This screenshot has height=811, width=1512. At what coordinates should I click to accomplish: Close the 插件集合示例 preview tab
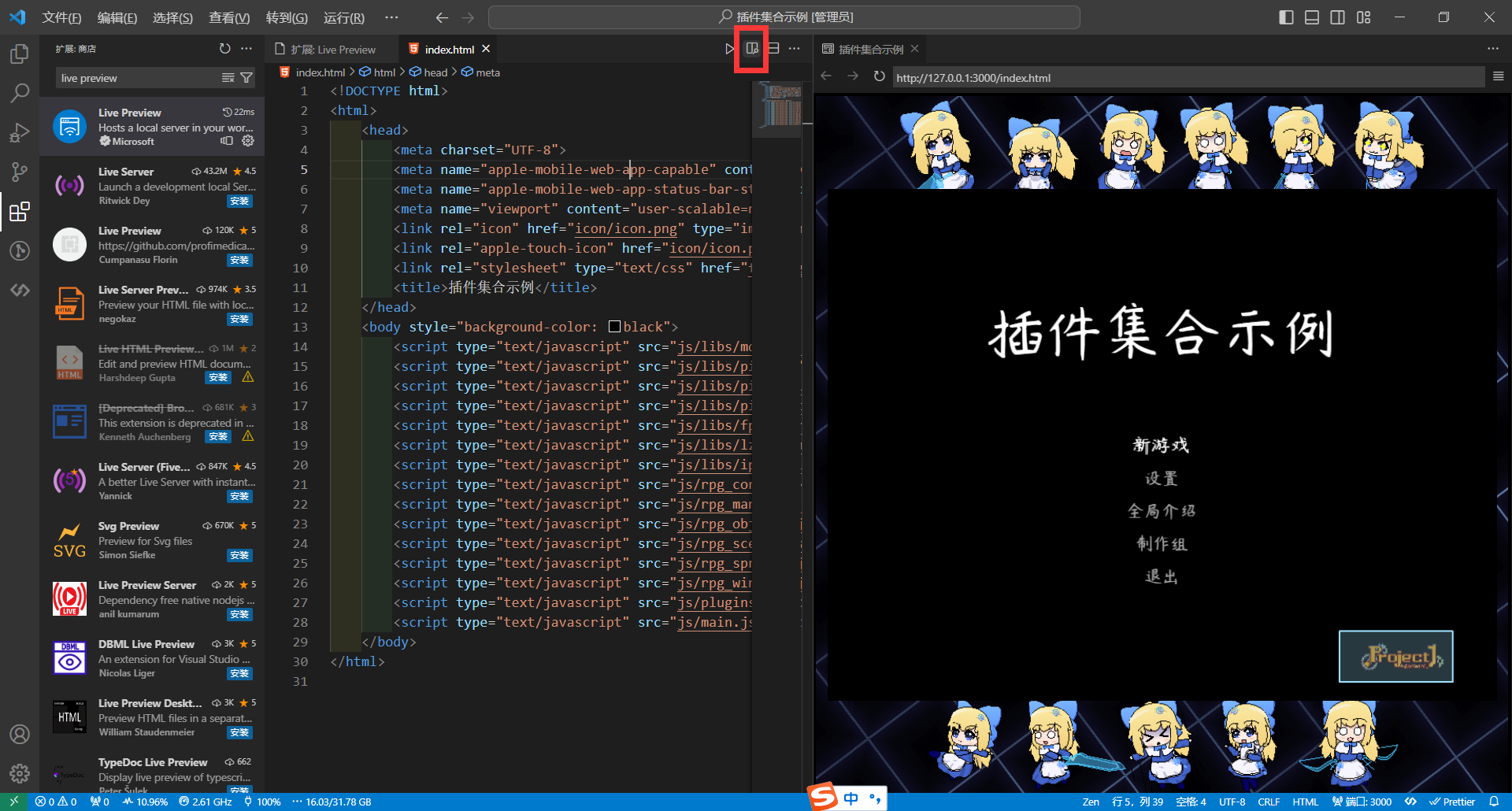pyautogui.click(x=914, y=49)
